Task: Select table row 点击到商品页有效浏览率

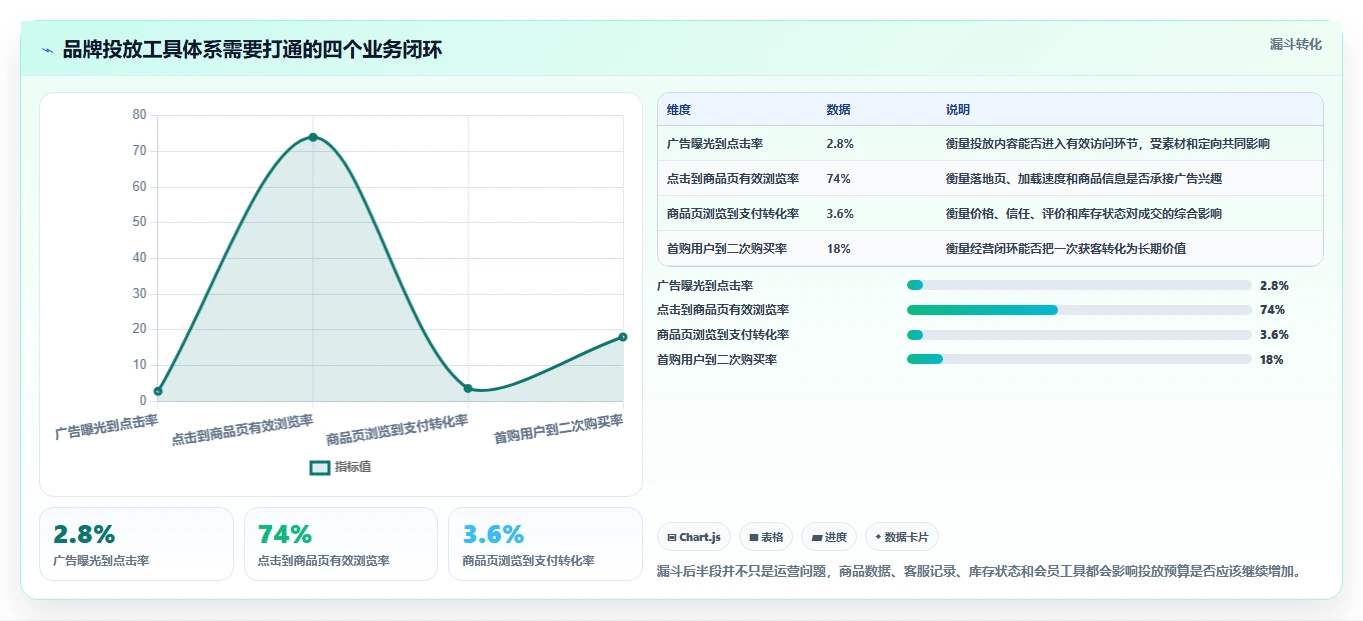Action: point(990,179)
